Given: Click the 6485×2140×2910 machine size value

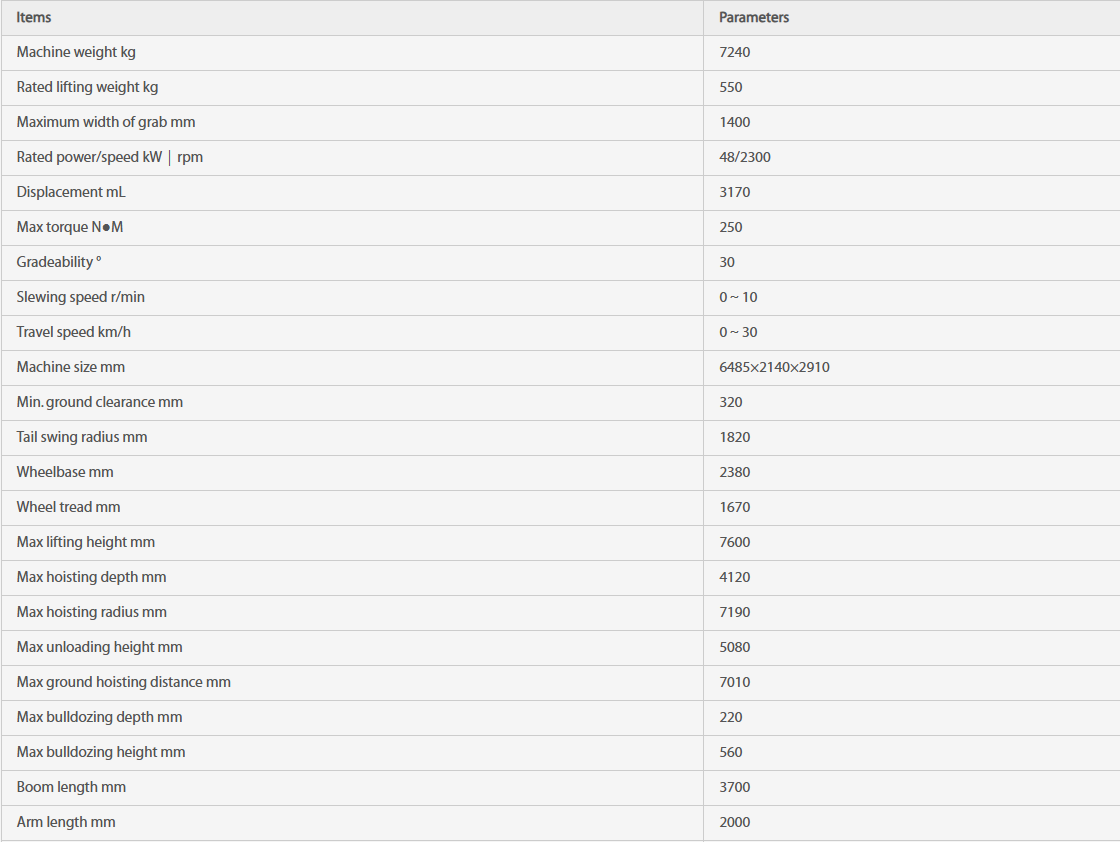Looking at the screenshot, I should (774, 367).
